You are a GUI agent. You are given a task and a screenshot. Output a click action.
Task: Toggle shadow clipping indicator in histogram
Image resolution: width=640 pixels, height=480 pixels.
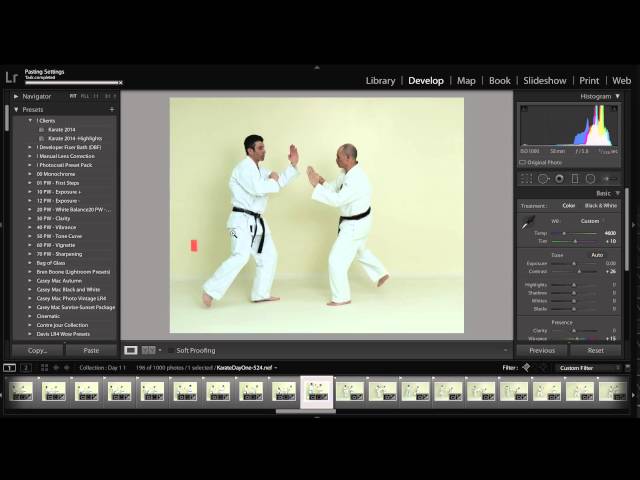pos(524,109)
